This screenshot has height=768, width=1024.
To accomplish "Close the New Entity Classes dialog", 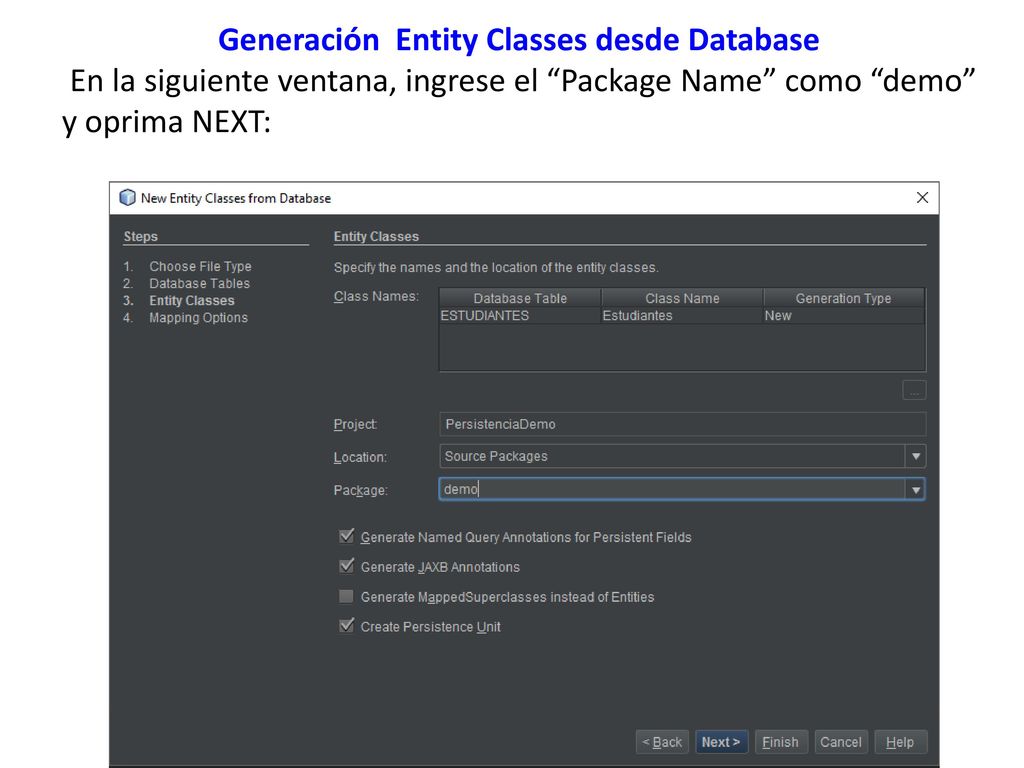I will [922, 197].
